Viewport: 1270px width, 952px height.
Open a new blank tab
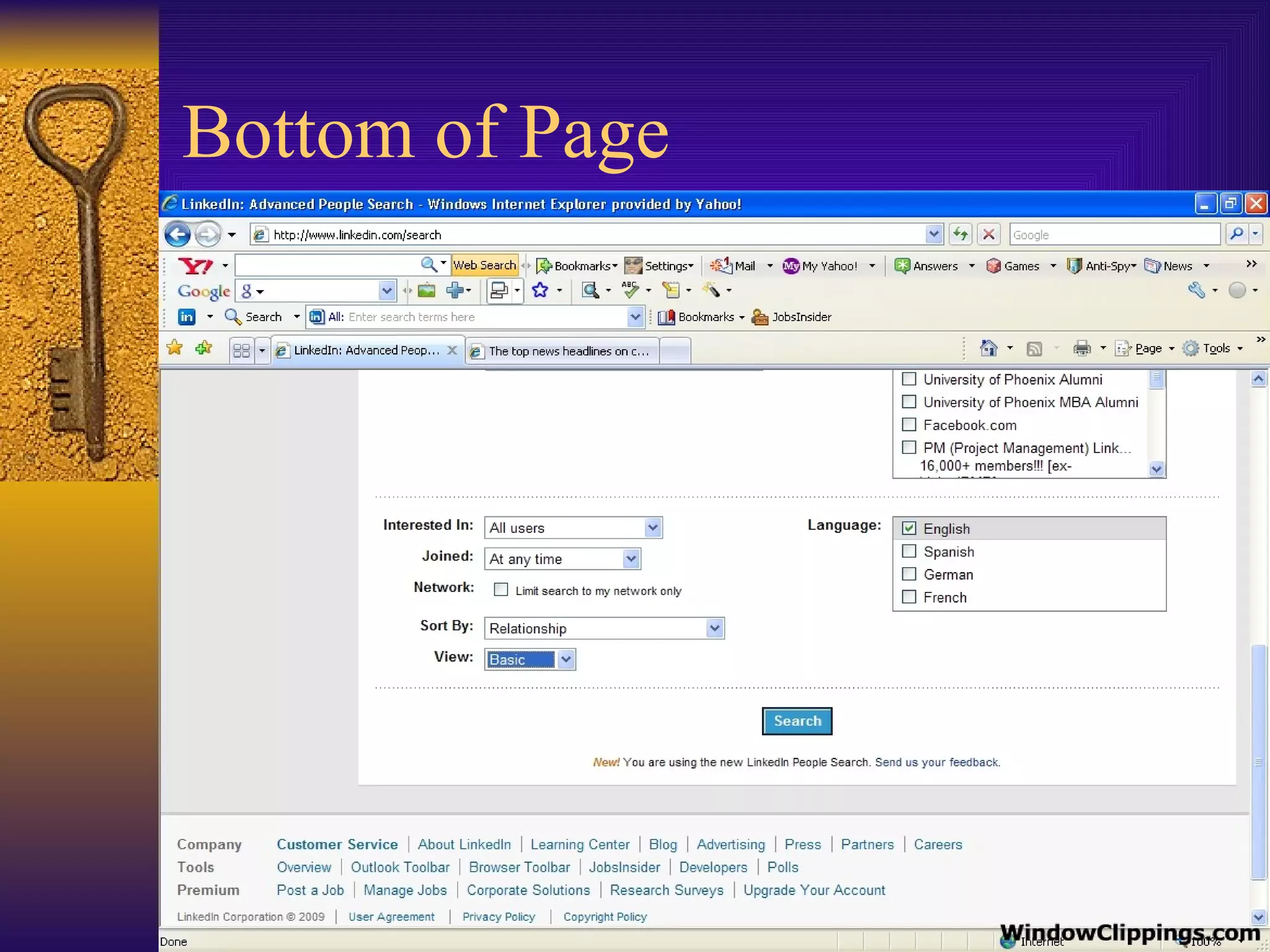click(x=676, y=351)
